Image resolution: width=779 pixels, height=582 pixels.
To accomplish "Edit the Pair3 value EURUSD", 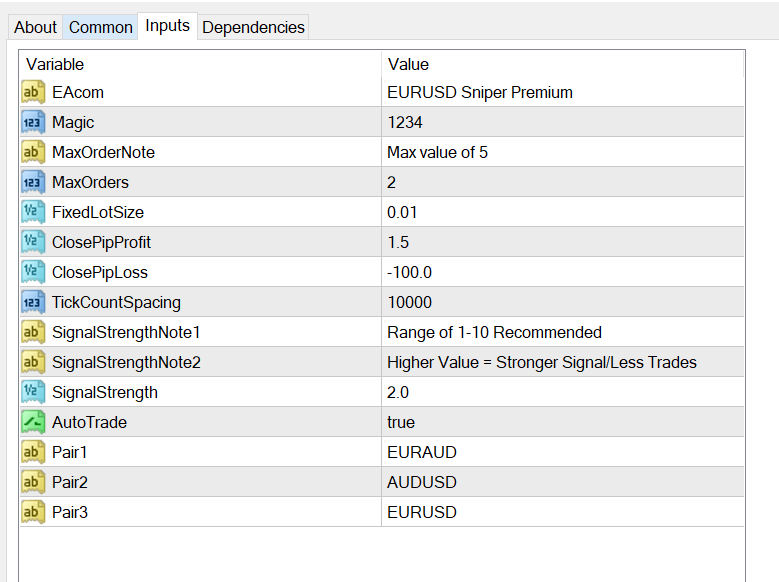I will [563, 512].
